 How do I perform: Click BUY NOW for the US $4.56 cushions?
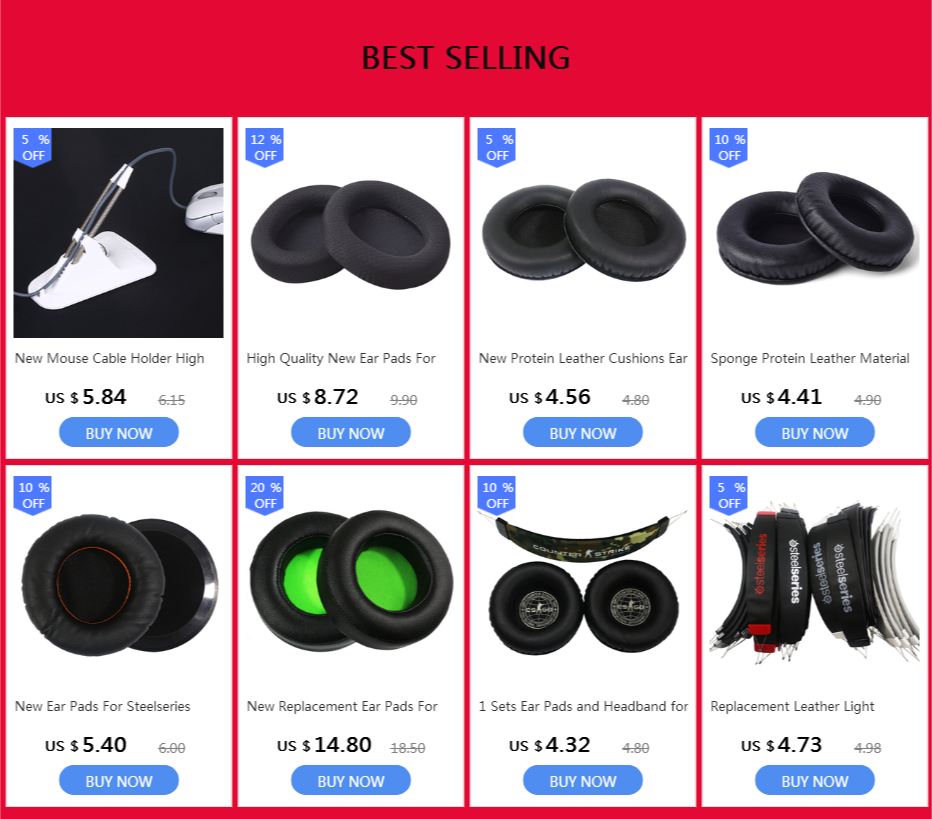(x=582, y=433)
